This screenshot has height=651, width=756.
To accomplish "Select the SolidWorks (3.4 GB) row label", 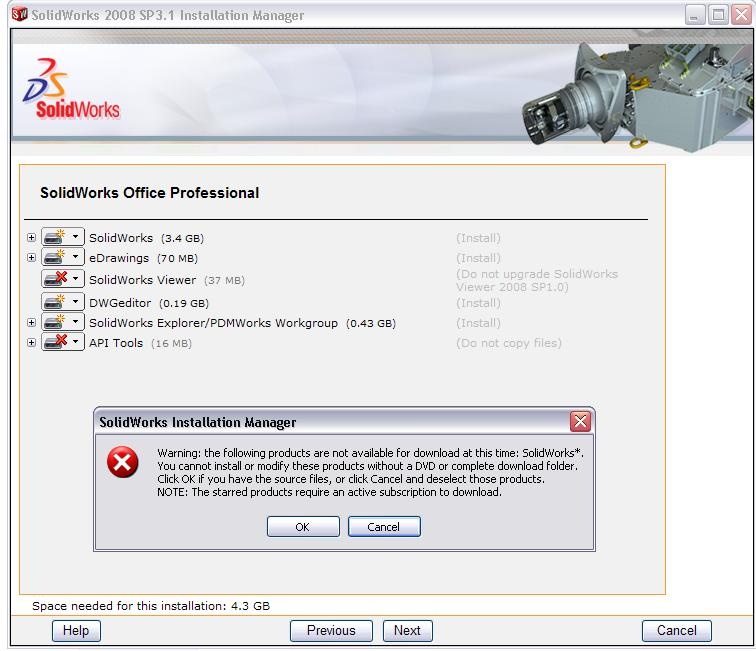I will click(x=147, y=238).
